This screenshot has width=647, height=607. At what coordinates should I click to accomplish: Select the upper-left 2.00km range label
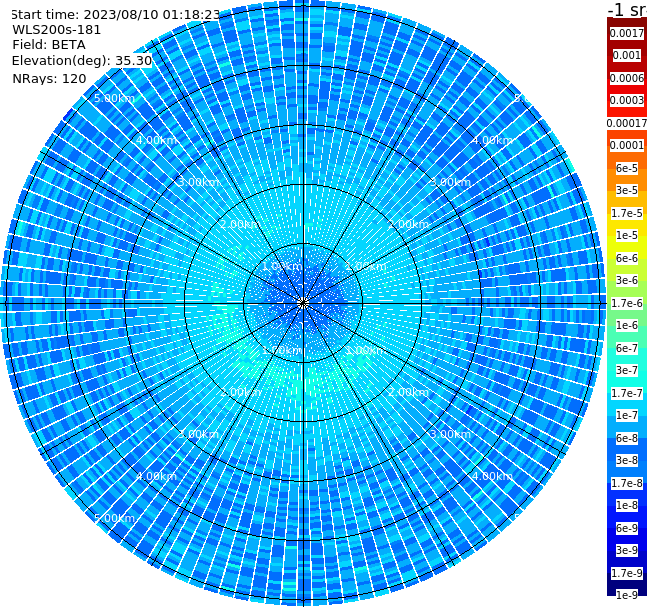241,224
